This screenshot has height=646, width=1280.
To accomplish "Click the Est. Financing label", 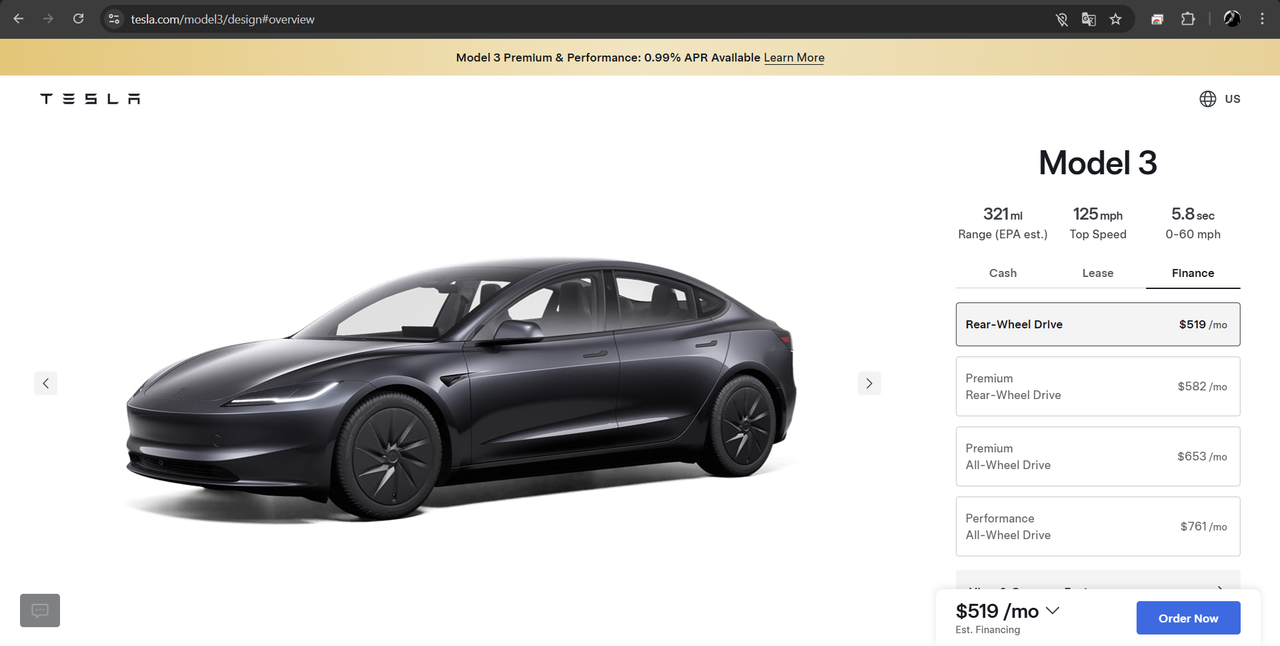I will coord(988,630).
